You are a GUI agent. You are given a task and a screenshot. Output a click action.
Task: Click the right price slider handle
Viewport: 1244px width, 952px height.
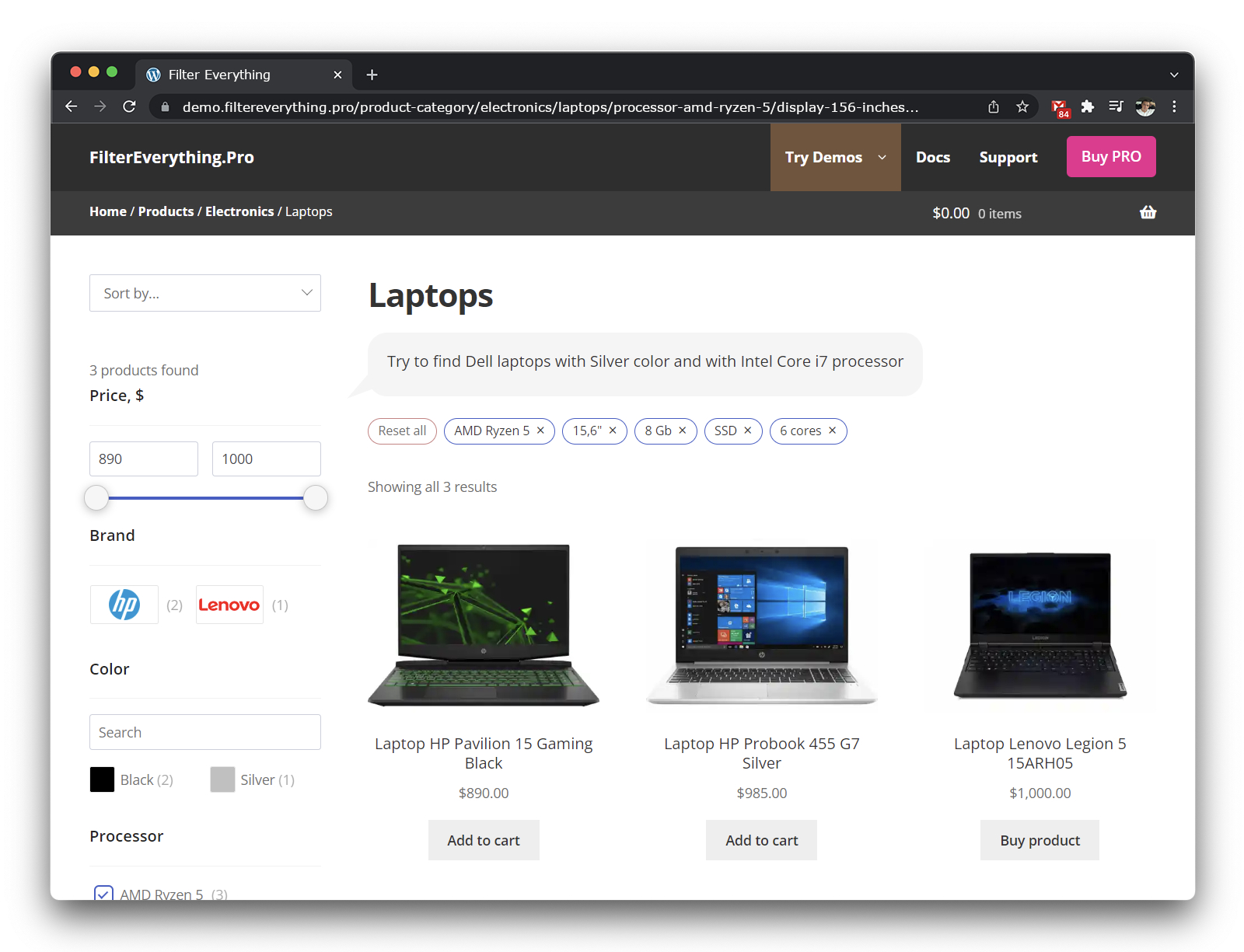coord(315,497)
